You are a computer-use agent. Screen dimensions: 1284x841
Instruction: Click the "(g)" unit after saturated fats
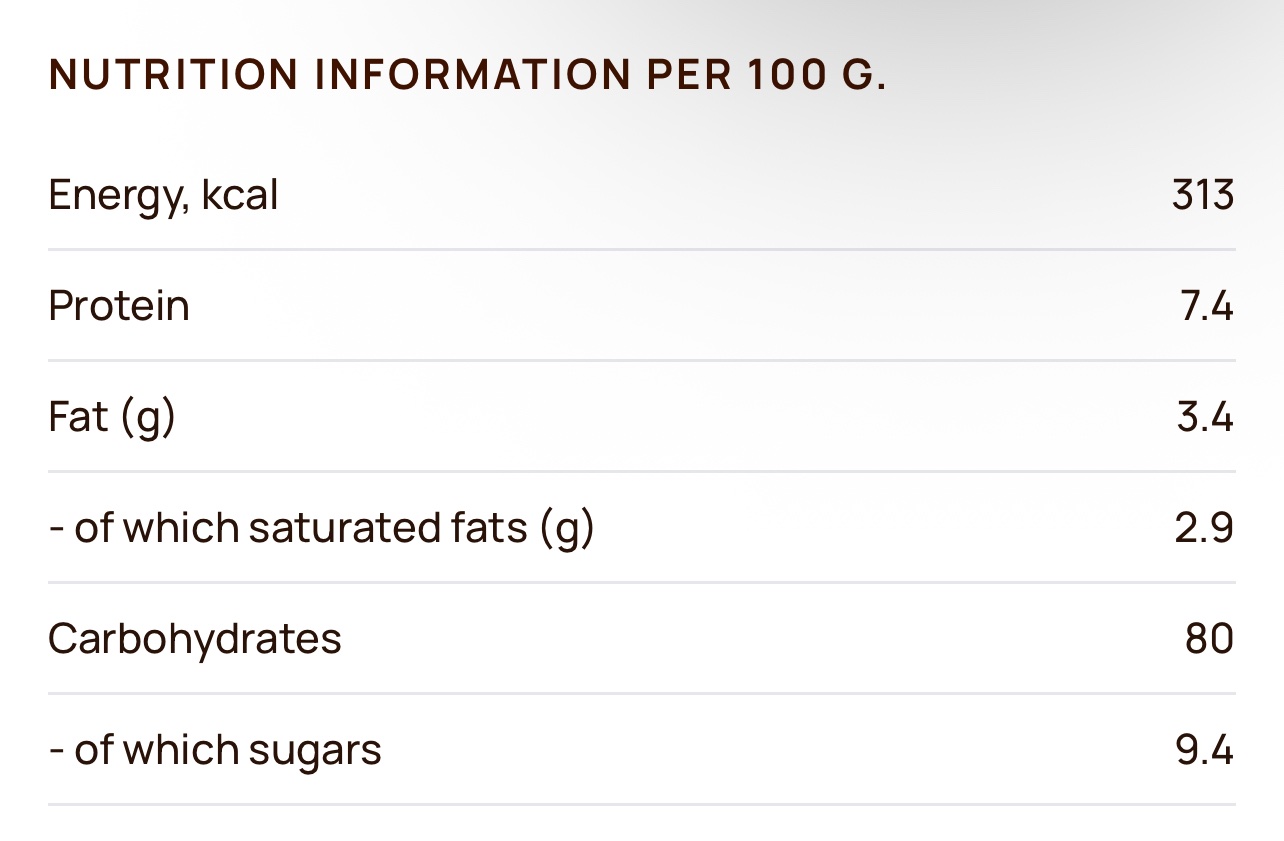click(567, 527)
